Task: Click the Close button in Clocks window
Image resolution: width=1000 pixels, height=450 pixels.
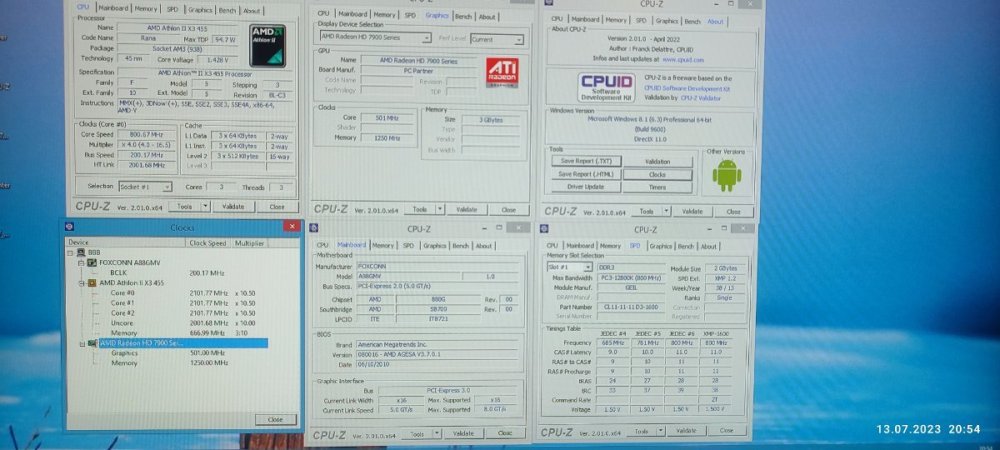Action: (274, 419)
